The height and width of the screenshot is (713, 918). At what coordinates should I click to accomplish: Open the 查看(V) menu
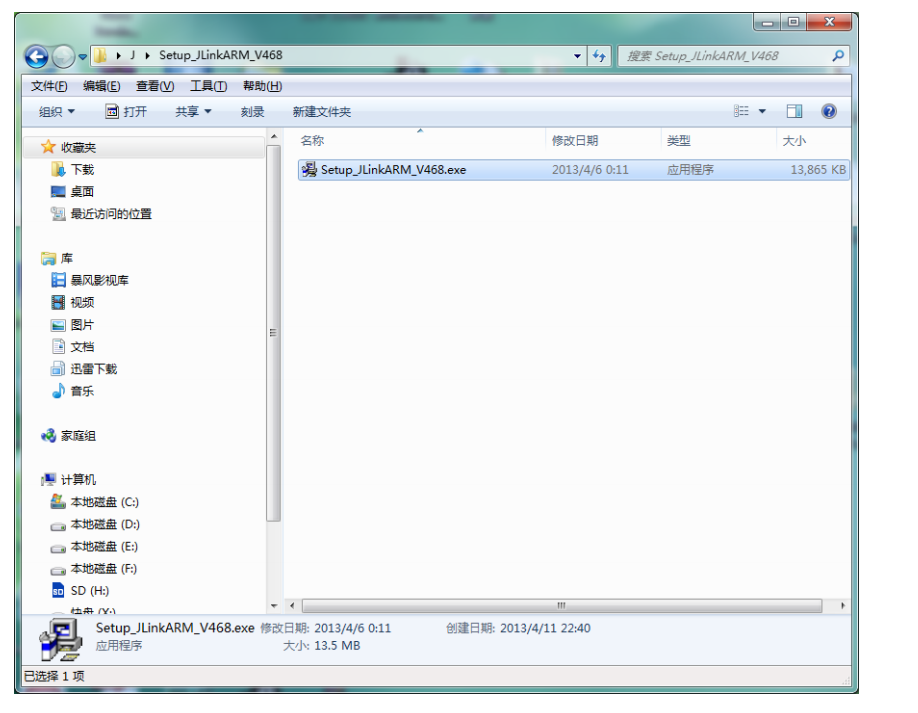pyautogui.click(x=155, y=86)
